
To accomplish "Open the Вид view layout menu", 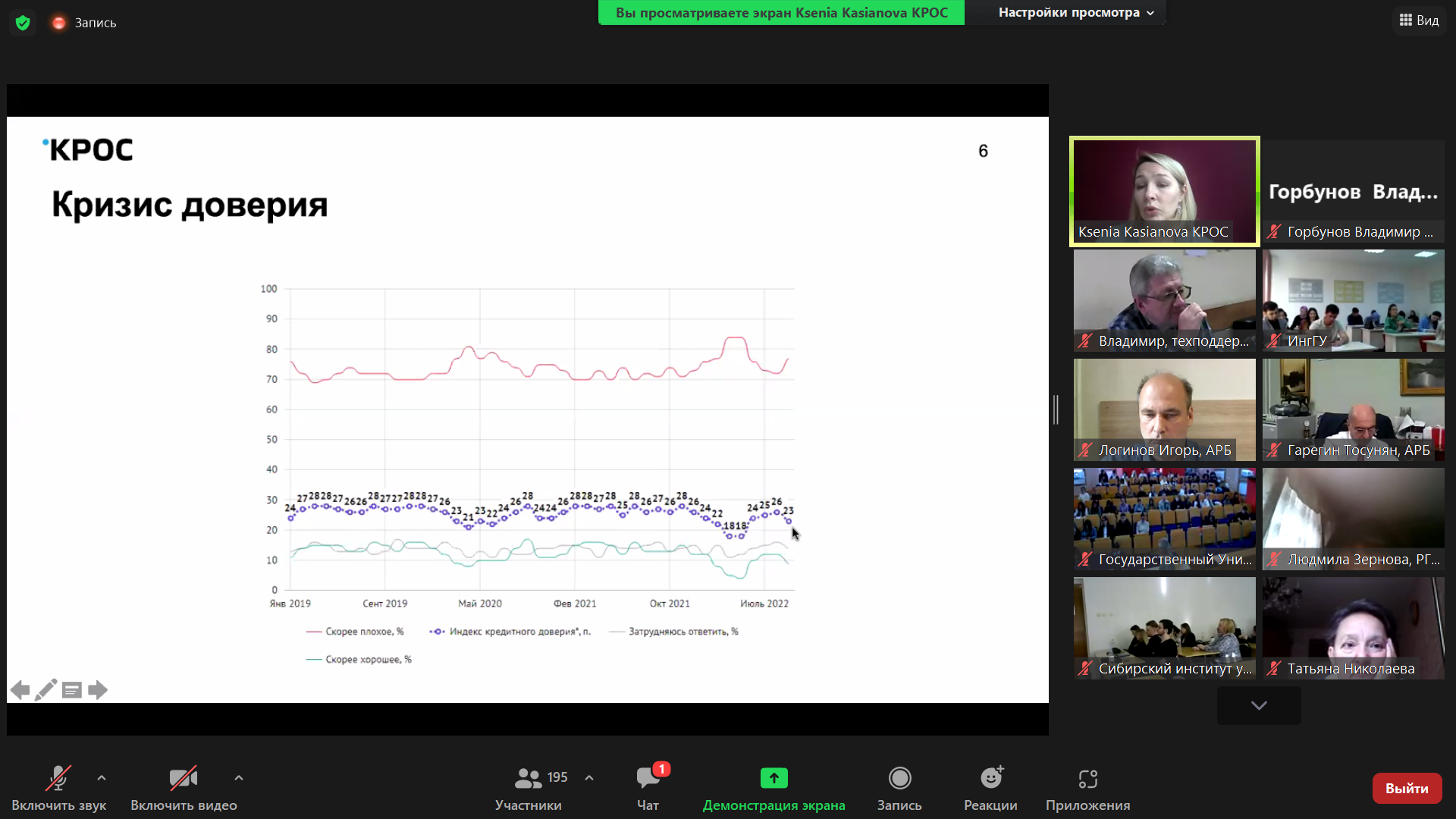I will (1419, 20).
